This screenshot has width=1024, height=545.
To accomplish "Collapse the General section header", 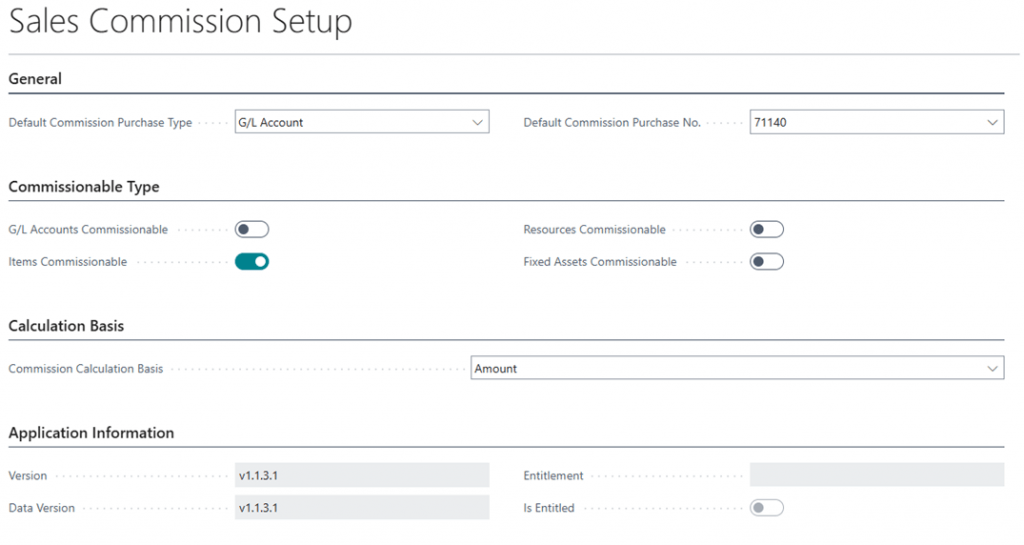I will 35,79.
